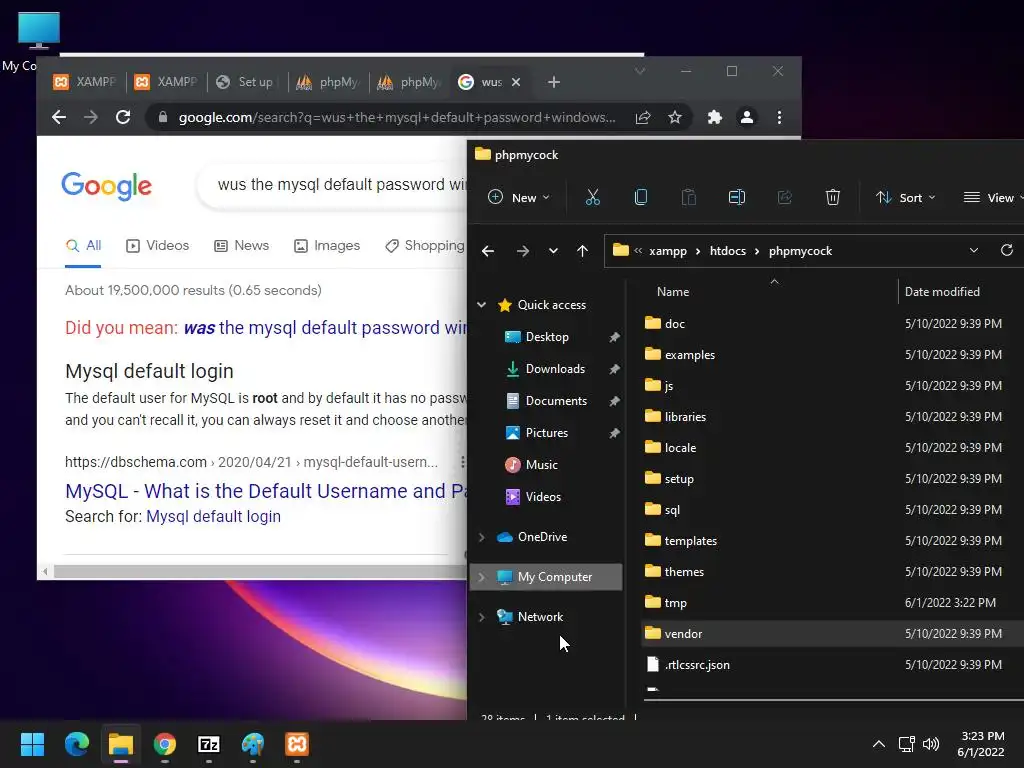
Task: Refresh the phpmycock folder view
Action: point(1006,250)
